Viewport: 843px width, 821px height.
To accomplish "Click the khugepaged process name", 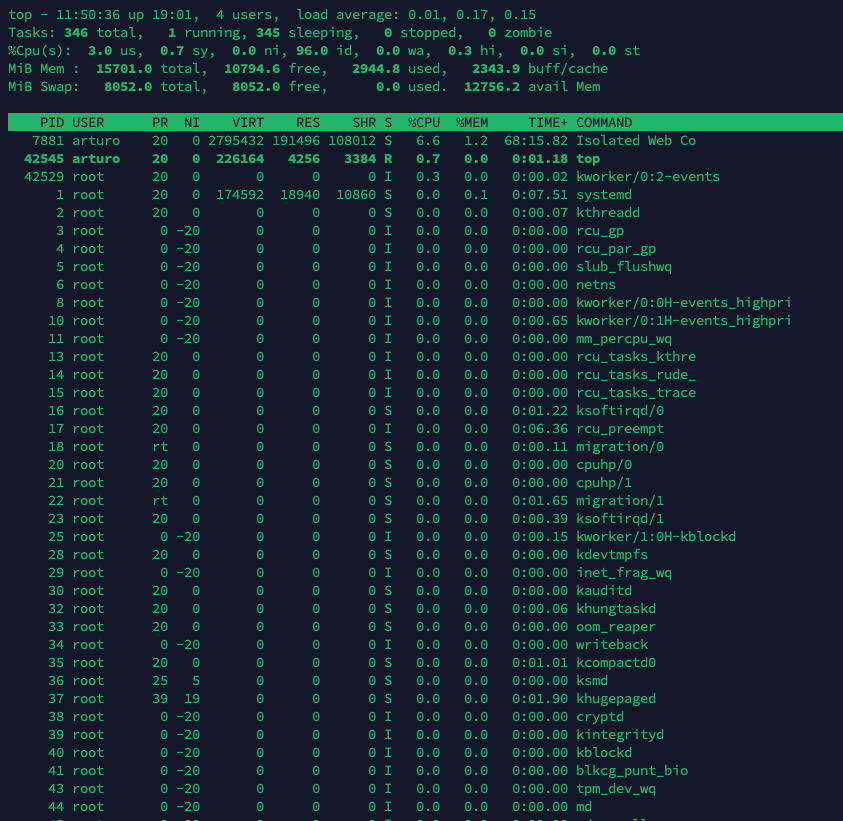I will pyautogui.click(x=616, y=699).
